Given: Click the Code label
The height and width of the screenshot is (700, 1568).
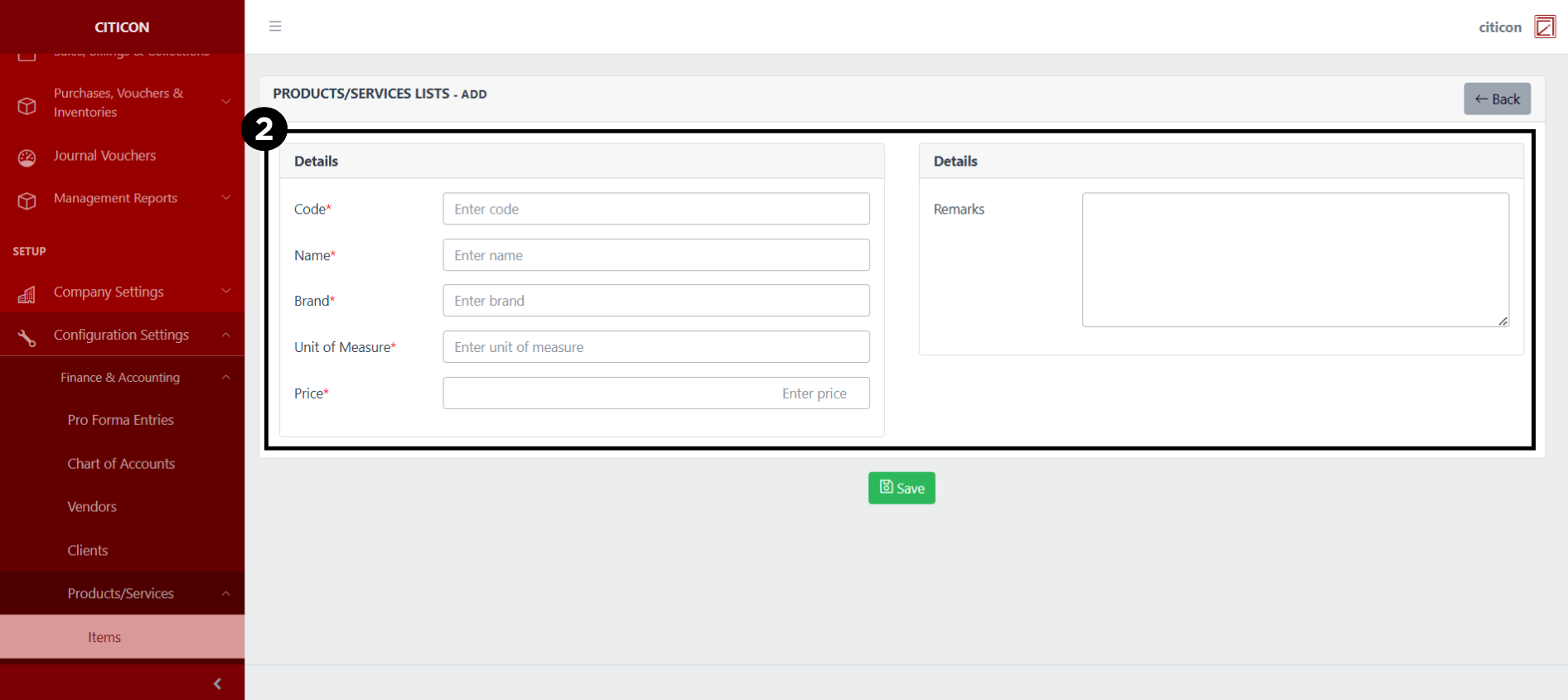Looking at the screenshot, I should coord(312,210).
